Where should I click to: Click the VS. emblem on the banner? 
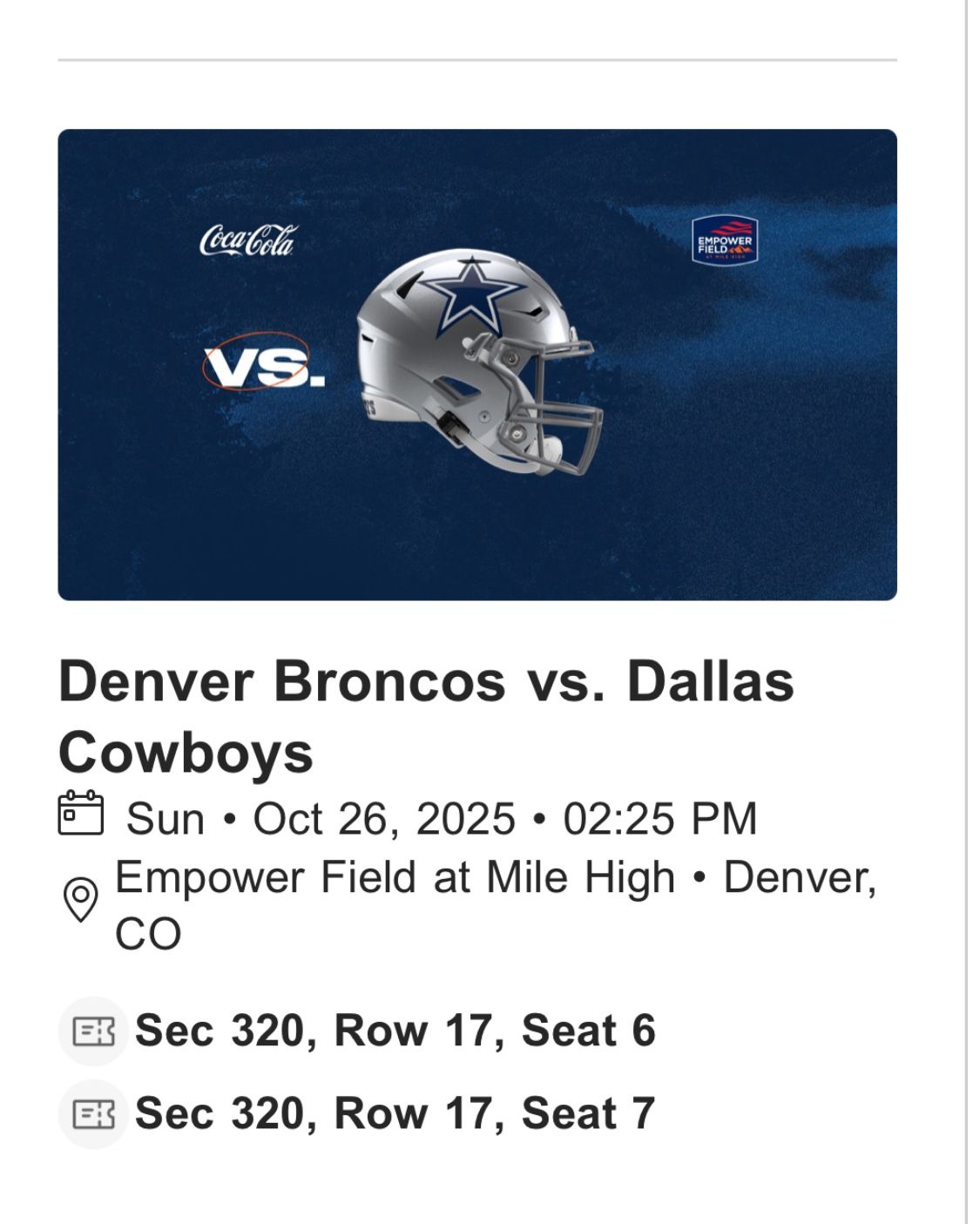[x=261, y=362]
